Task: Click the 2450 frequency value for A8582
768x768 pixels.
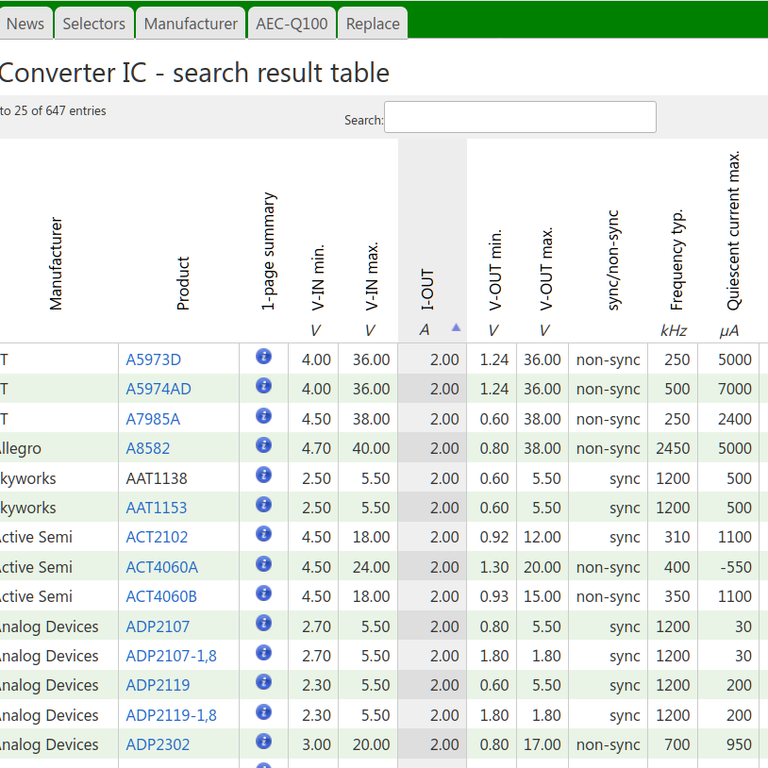Action: pos(672,449)
